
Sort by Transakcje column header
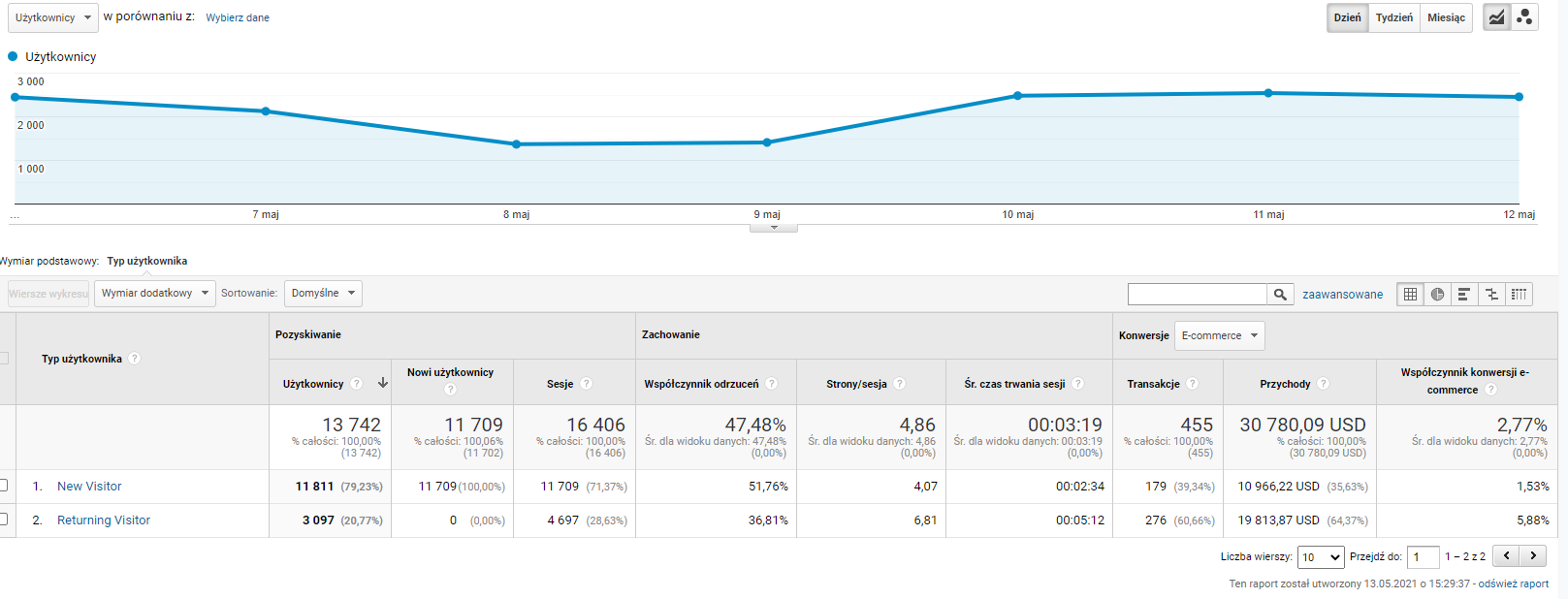1153,384
